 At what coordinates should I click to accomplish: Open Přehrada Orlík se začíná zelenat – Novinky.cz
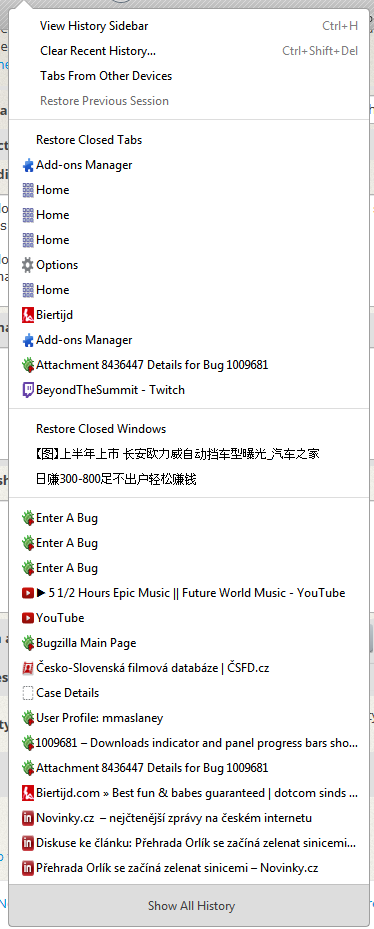coord(188,868)
